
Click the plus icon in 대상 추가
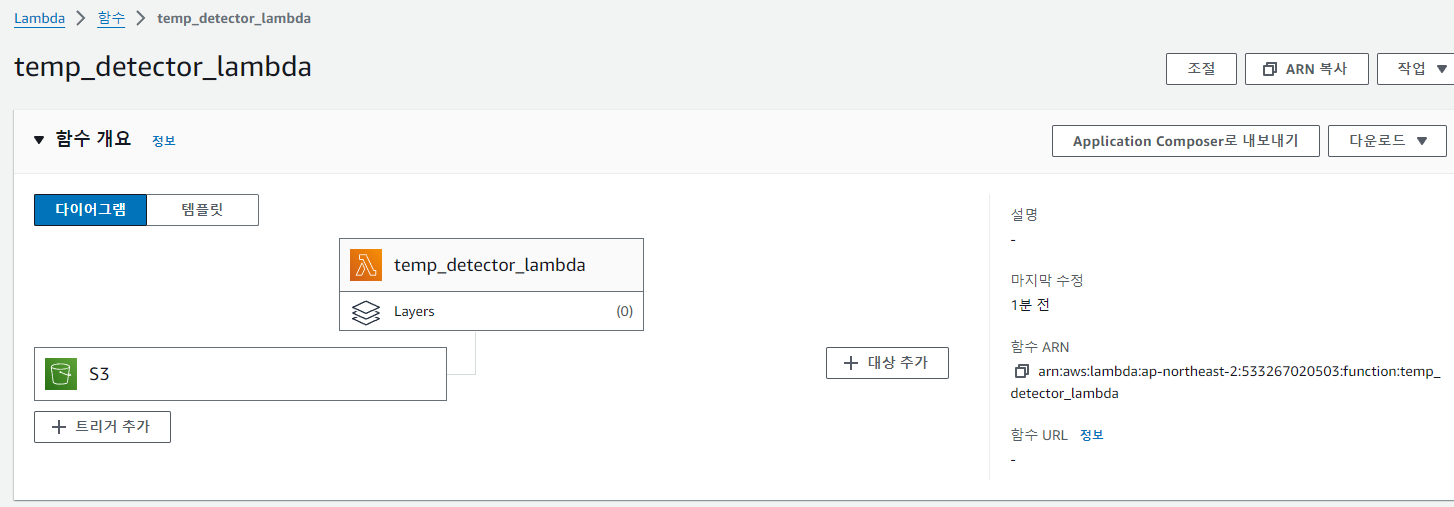click(x=851, y=363)
